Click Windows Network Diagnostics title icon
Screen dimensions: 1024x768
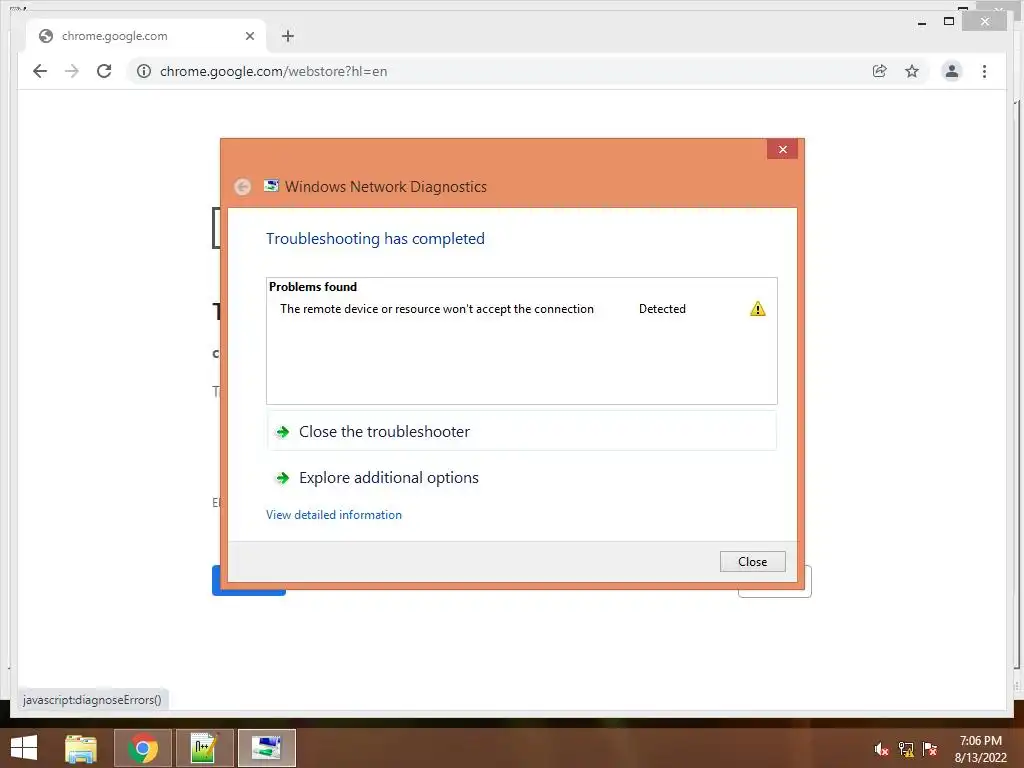[x=271, y=186]
